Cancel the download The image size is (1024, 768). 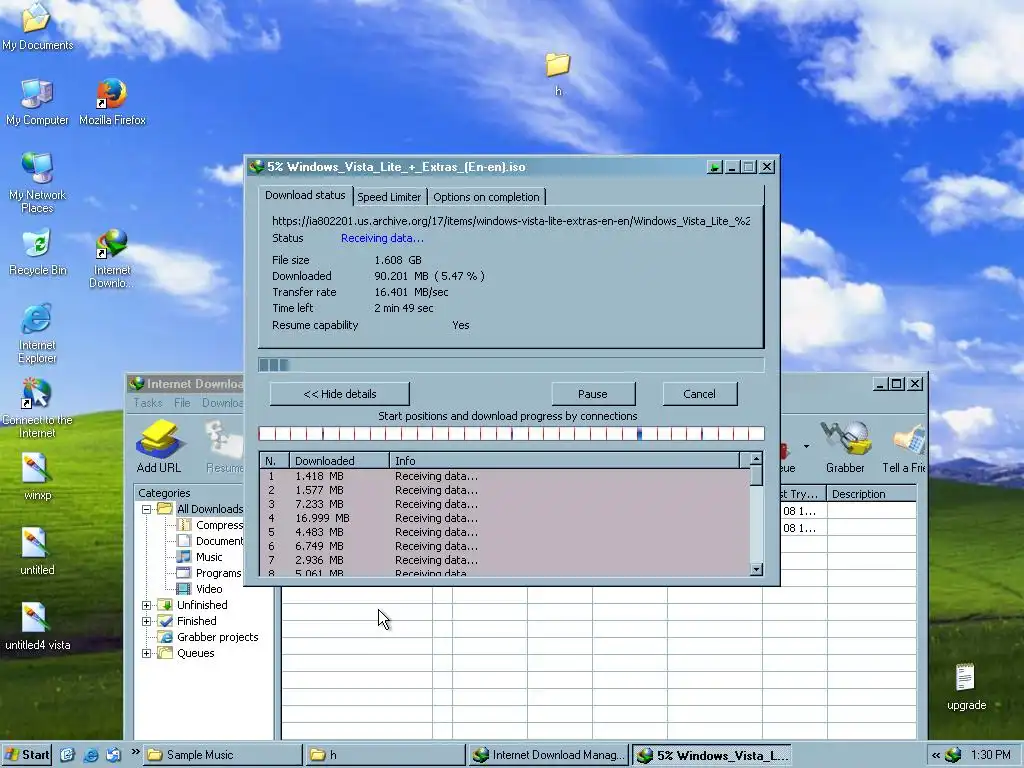pyautogui.click(x=699, y=394)
